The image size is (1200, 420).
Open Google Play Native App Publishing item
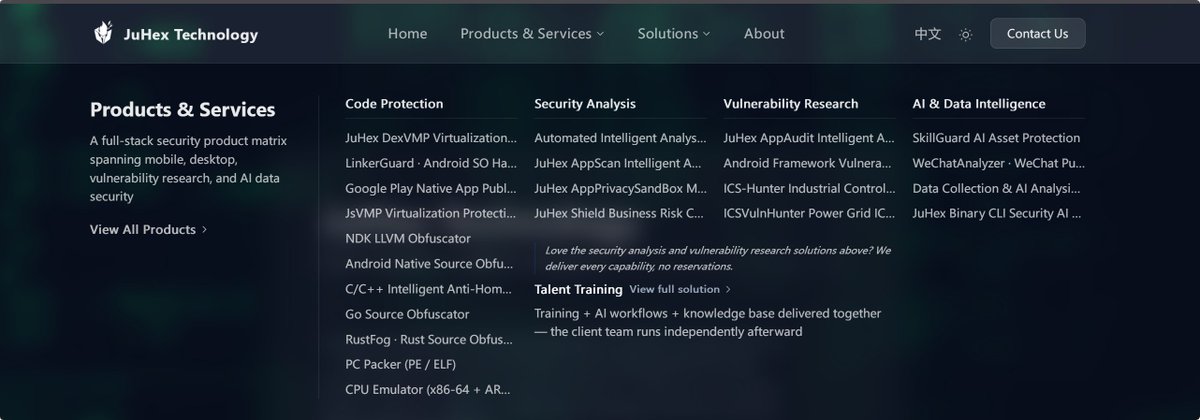point(431,188)
